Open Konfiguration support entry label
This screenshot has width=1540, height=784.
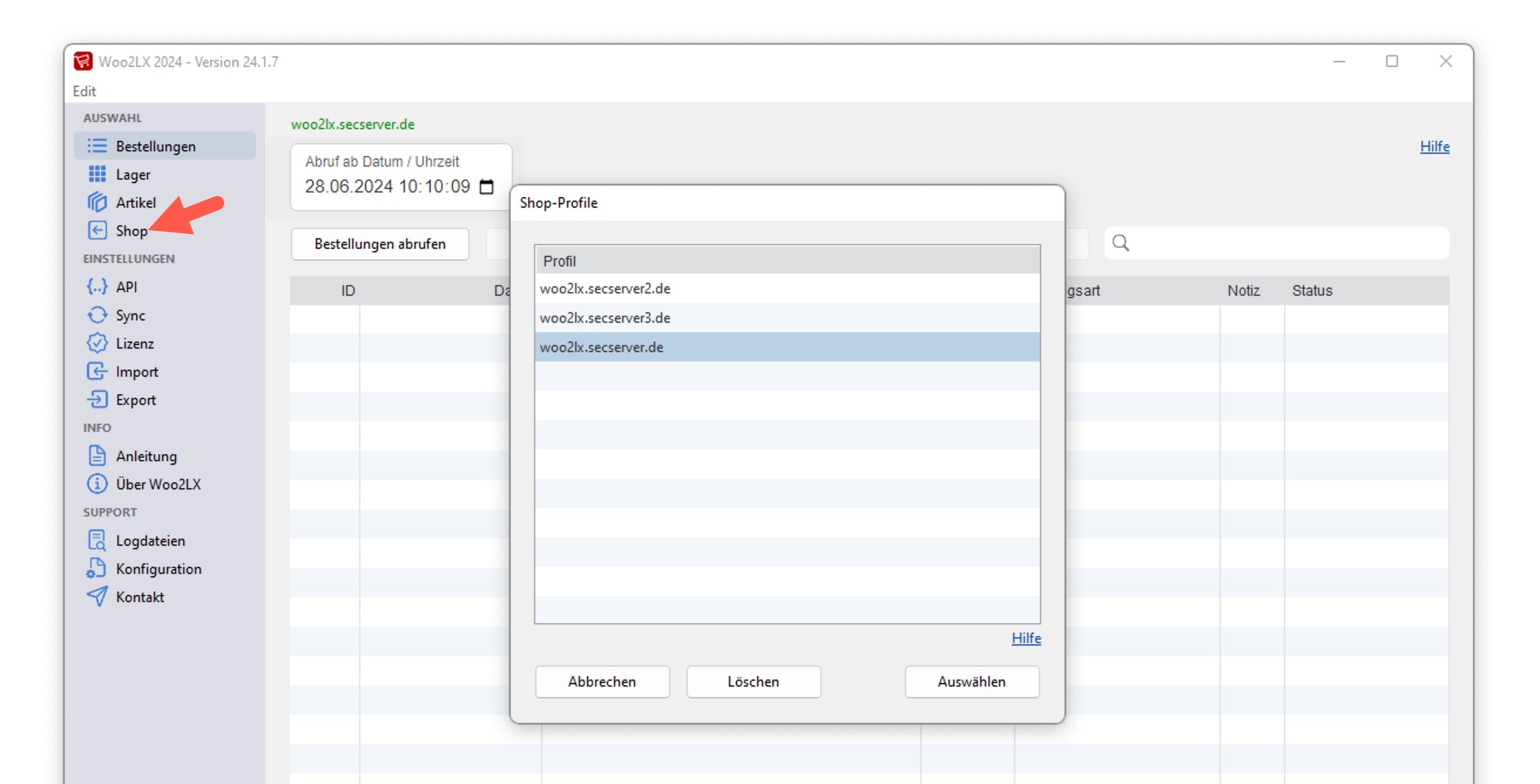(x=158, y=569)
